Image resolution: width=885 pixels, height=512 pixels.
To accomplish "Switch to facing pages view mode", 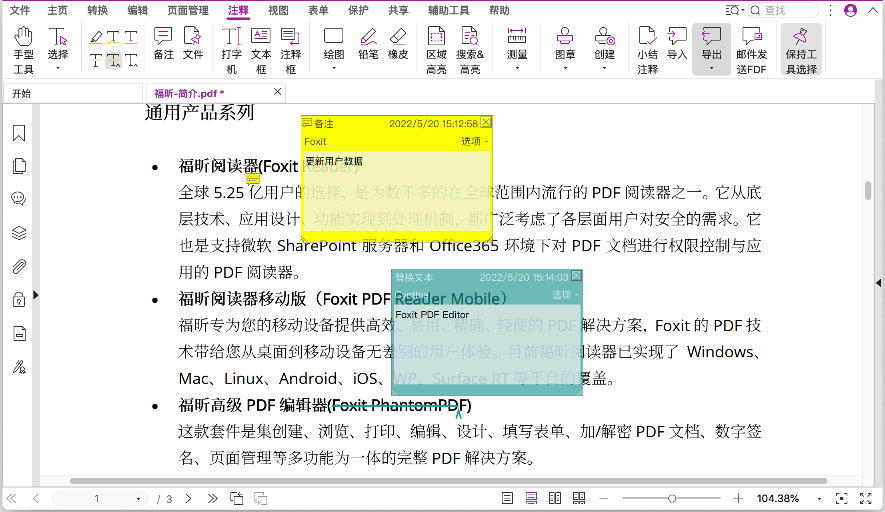I will coord(555,498).
